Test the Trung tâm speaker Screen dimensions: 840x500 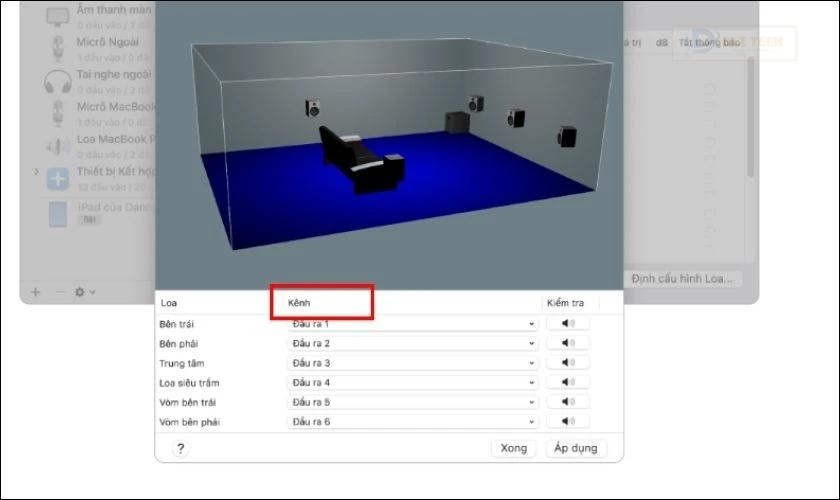click(x=568, y=363)
